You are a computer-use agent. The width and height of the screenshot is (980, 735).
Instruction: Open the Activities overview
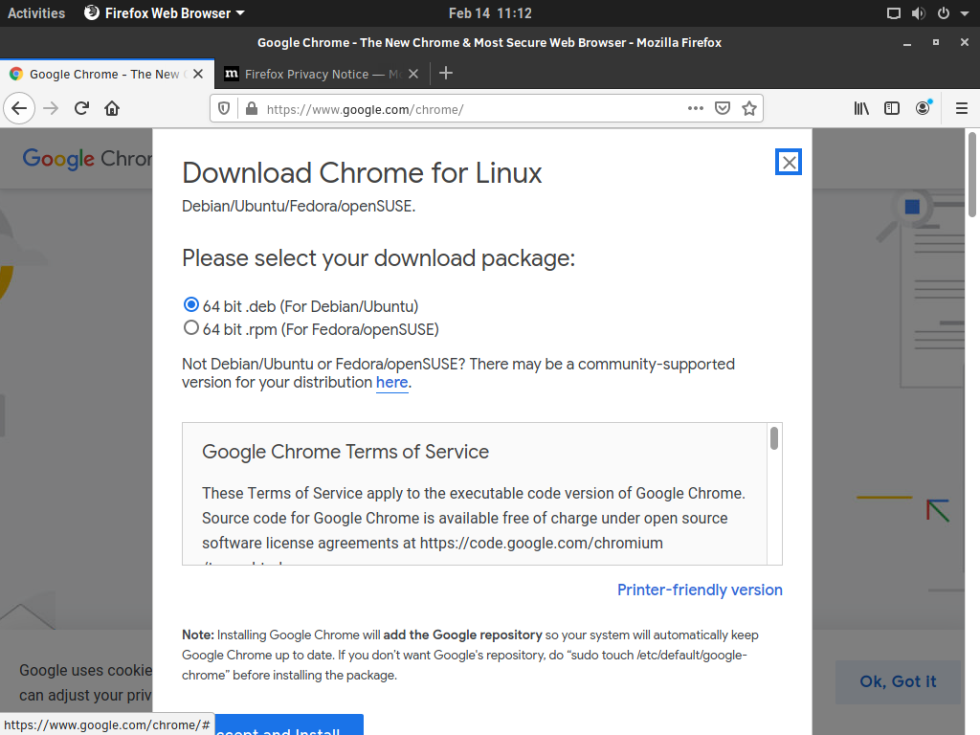tap(36, 13)
